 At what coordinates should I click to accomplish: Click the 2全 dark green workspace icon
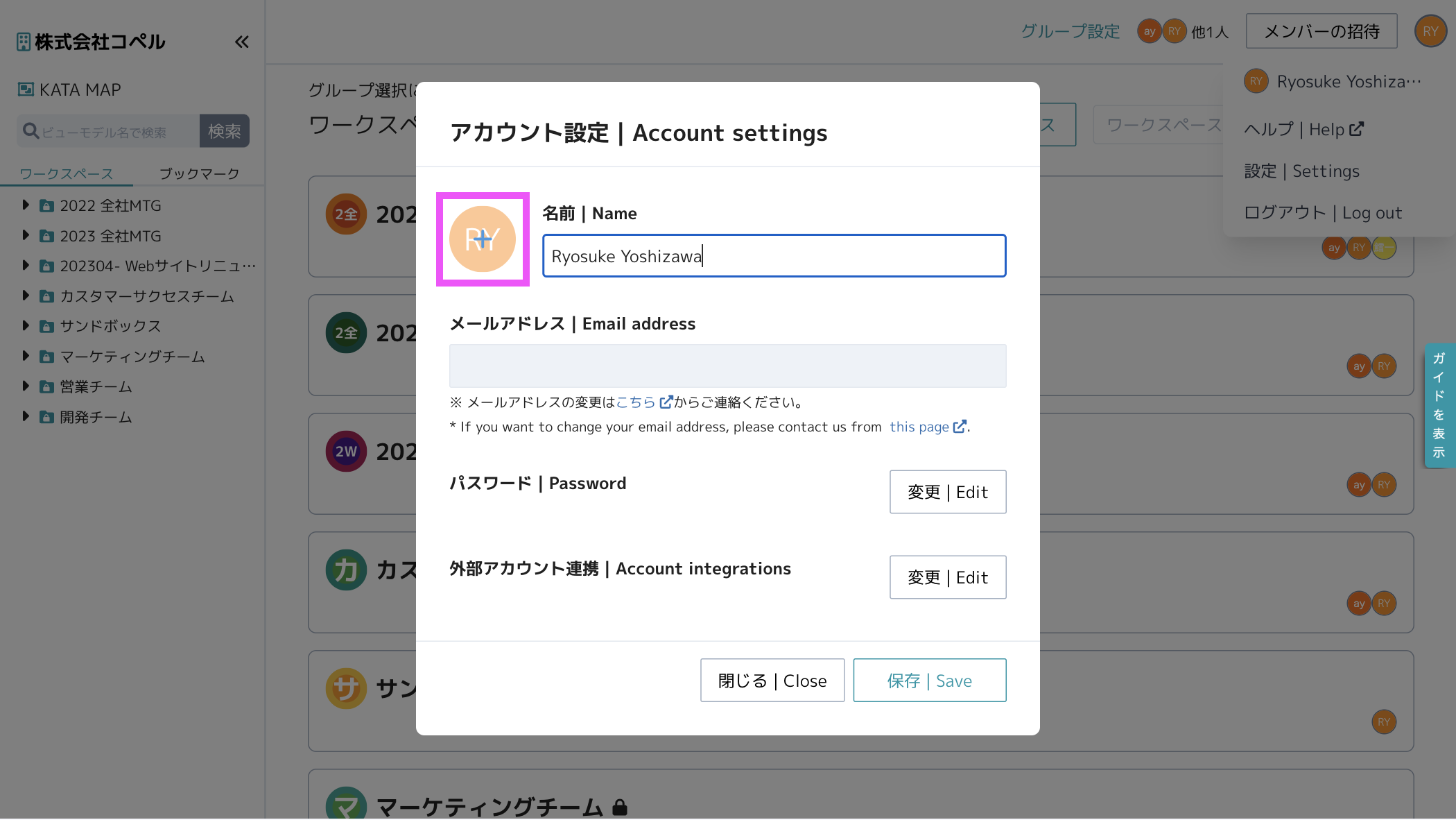pyautogui.click(x=346, y=333)
